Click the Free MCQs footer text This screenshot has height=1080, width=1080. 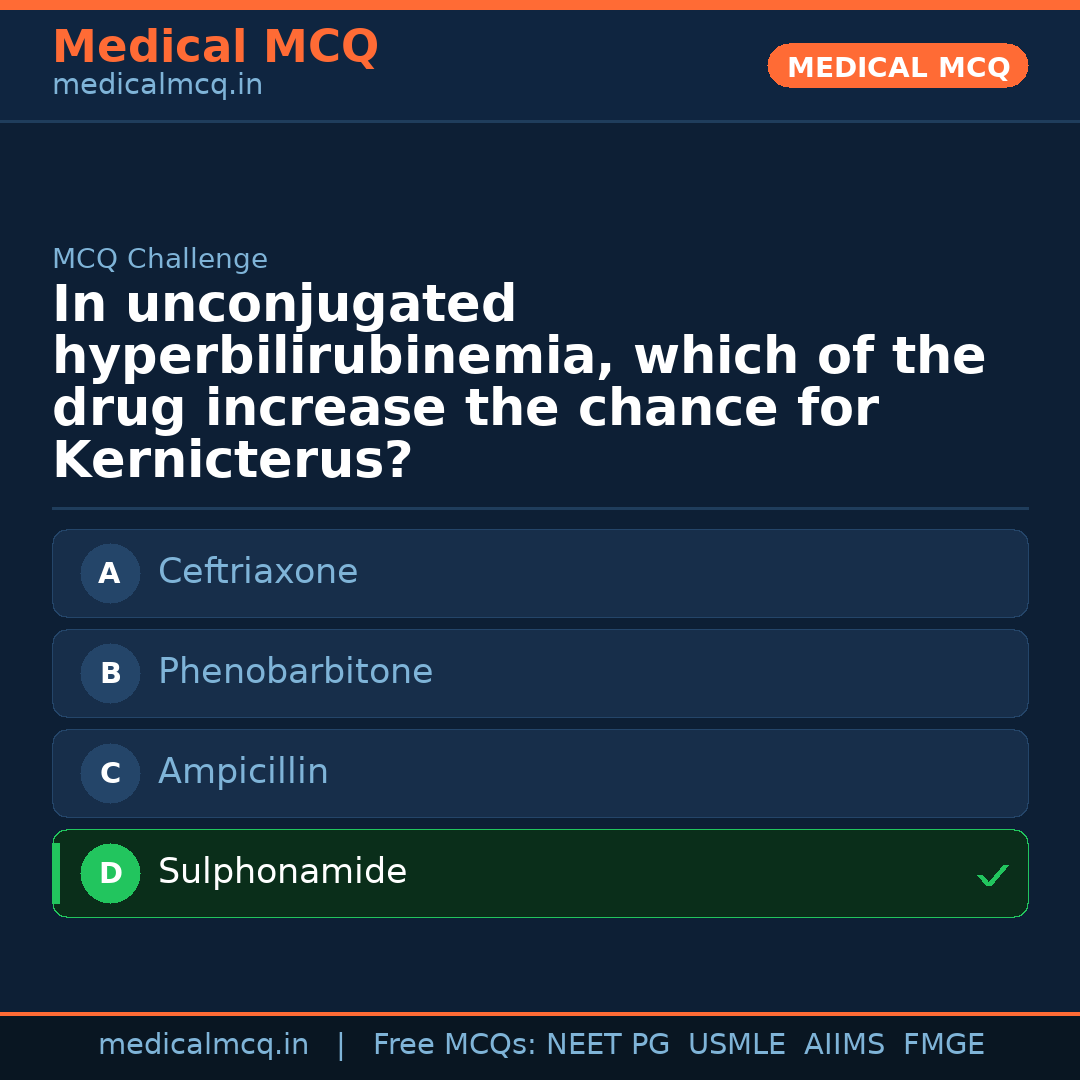(454, 1045)
